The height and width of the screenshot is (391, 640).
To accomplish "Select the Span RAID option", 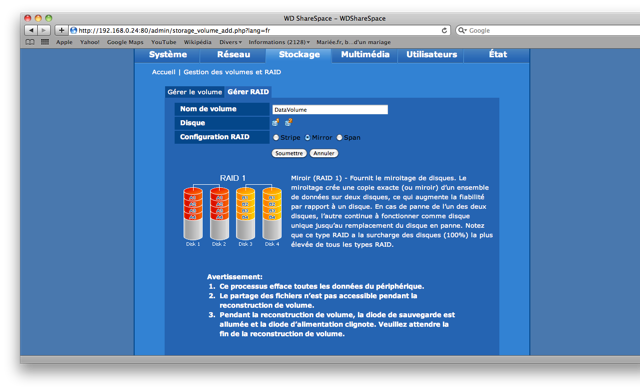I will point(339,138).
